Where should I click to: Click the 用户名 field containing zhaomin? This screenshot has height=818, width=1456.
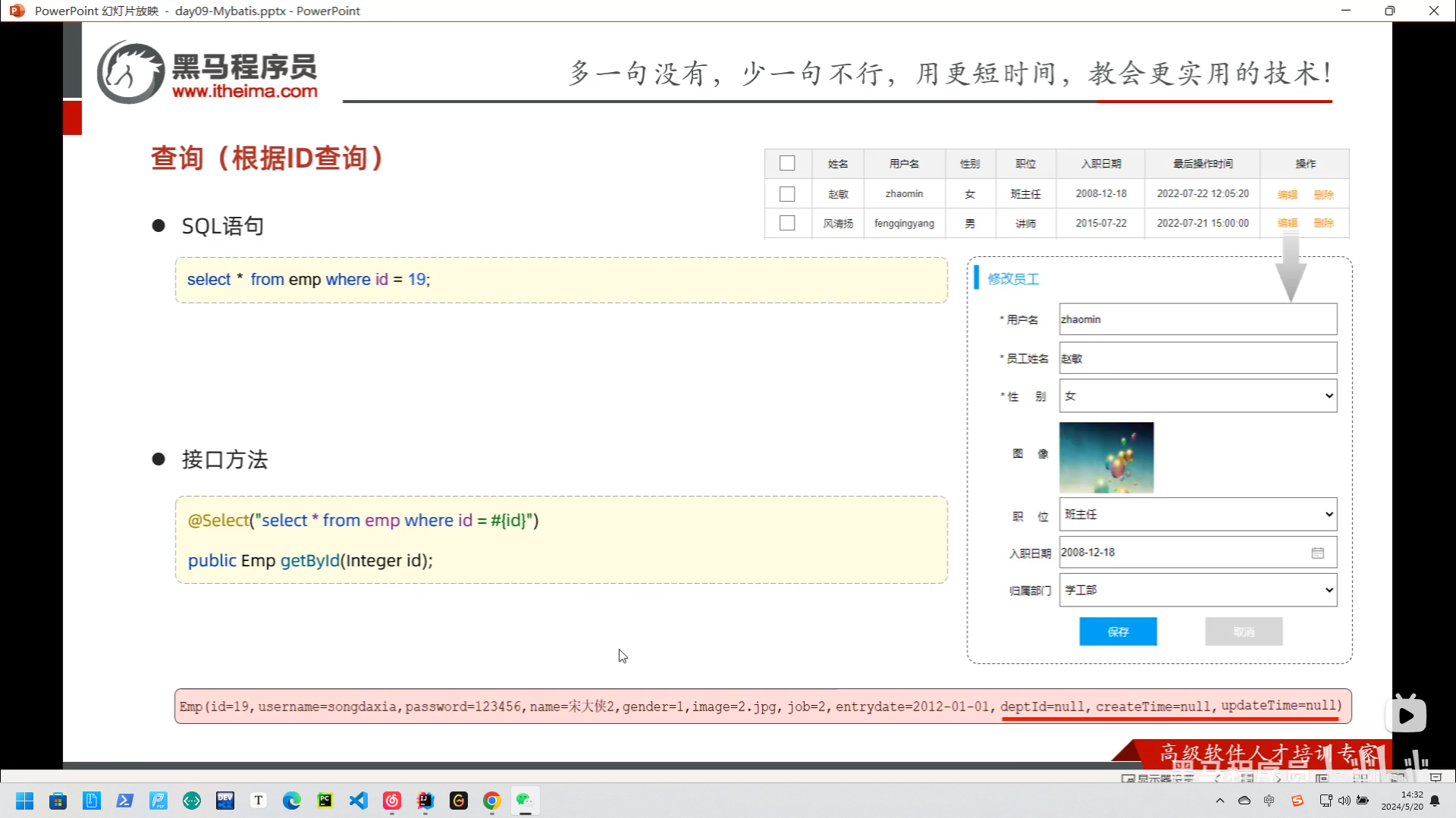1198,319
